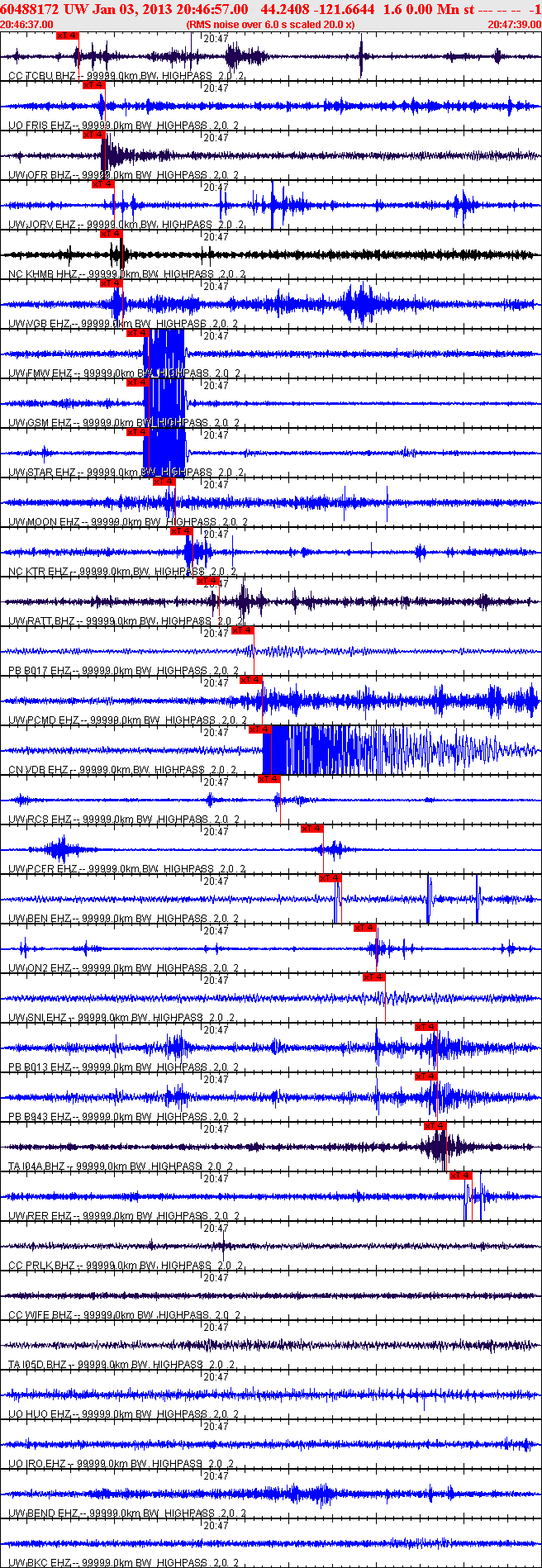This screenshot has width=542, height=1568.
Task: Click the red pick flag on MOON trace
Action: click(164, 482)
